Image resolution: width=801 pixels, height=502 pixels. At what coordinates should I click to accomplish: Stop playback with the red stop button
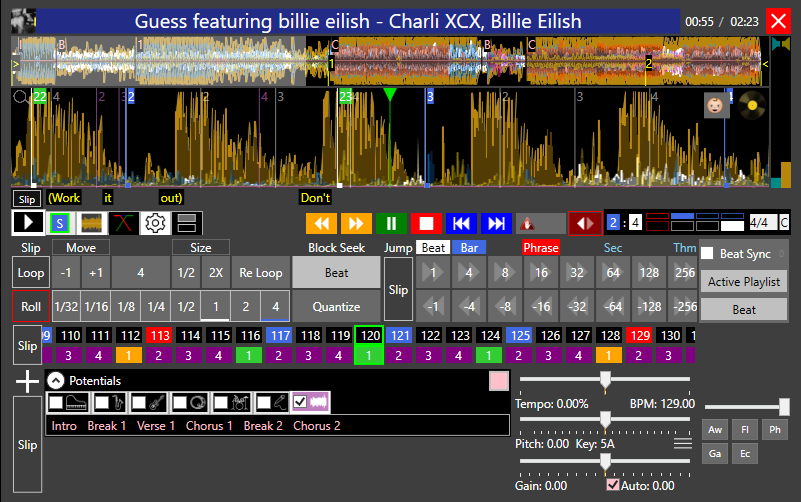coord(426,223)
